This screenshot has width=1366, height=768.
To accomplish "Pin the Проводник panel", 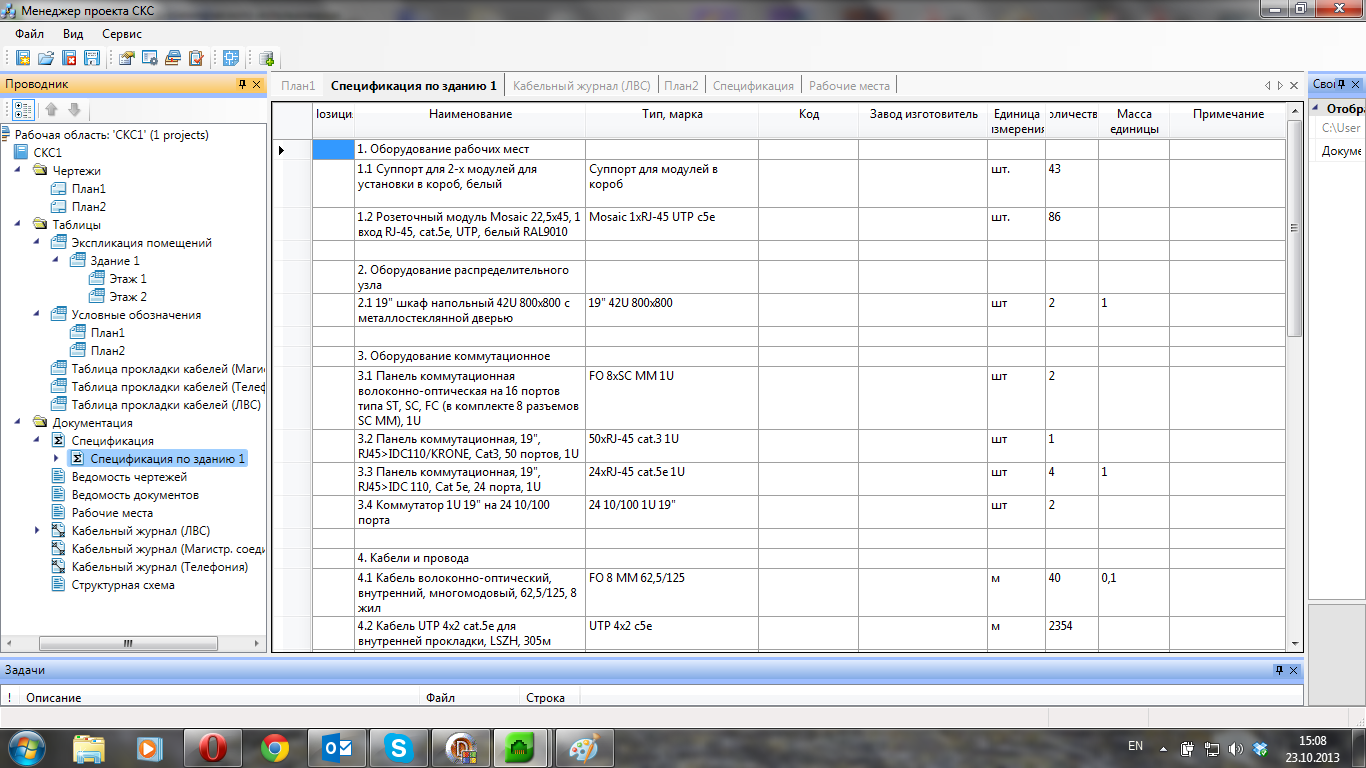I will coord(242,85).
